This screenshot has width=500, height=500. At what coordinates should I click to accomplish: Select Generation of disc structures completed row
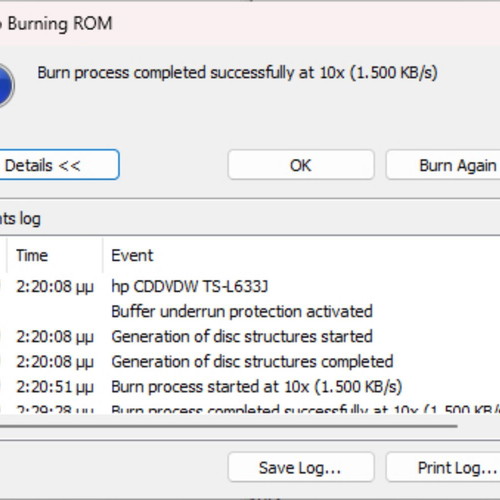pos(252,361)
